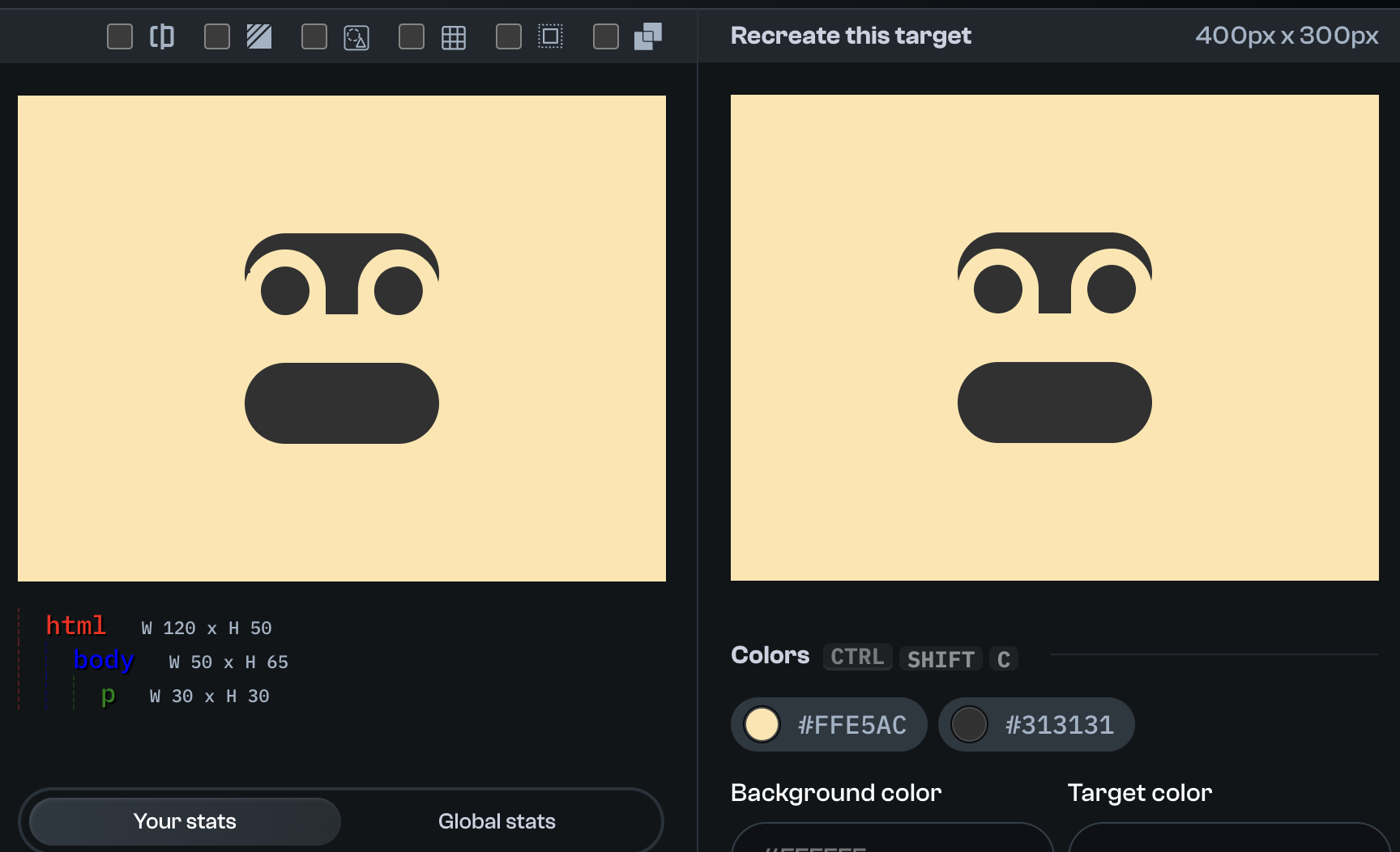Click the dotted selection outline icon

click(x=551, y=36)
